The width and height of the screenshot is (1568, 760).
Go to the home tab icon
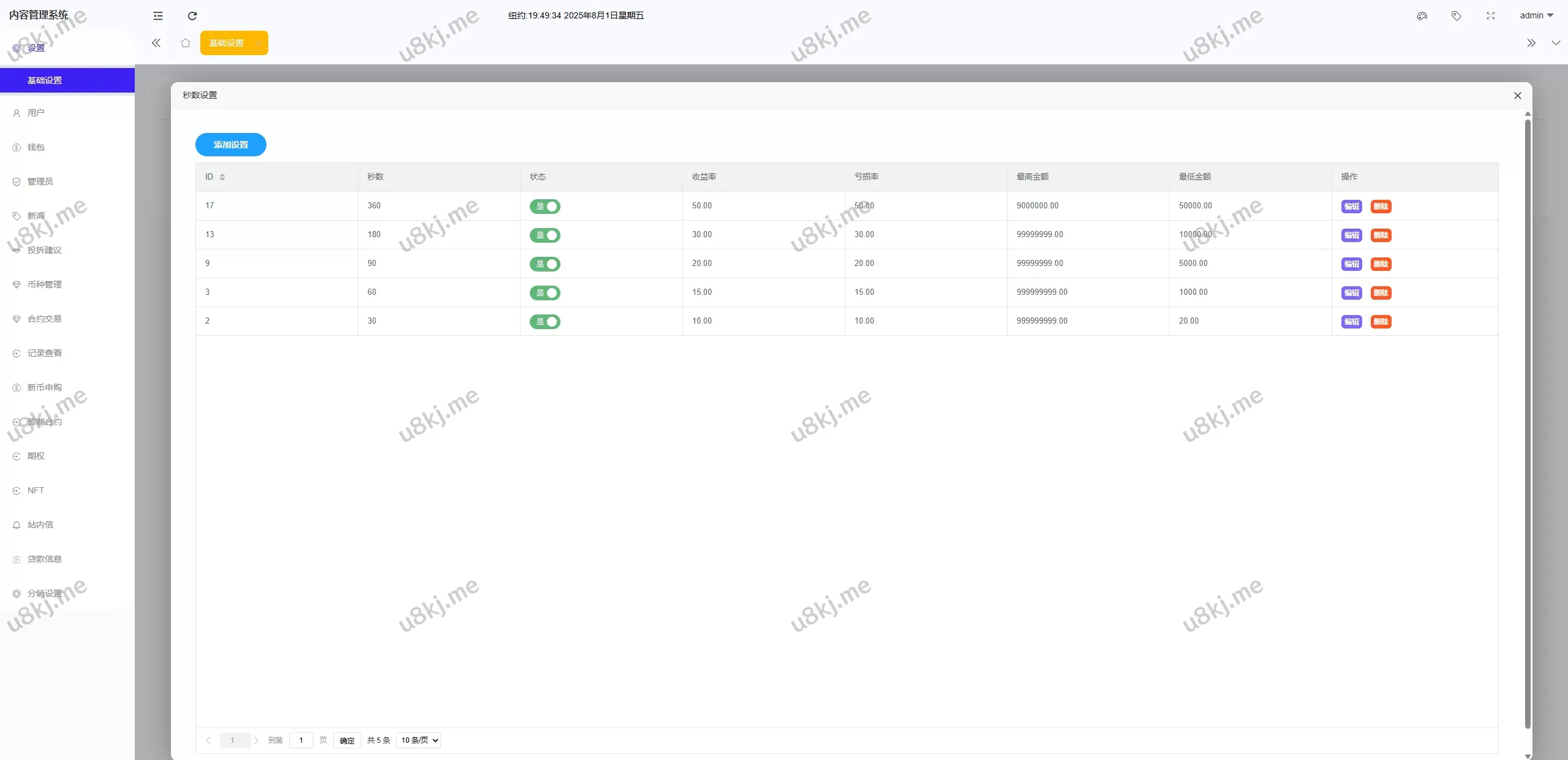click(186, 43)
